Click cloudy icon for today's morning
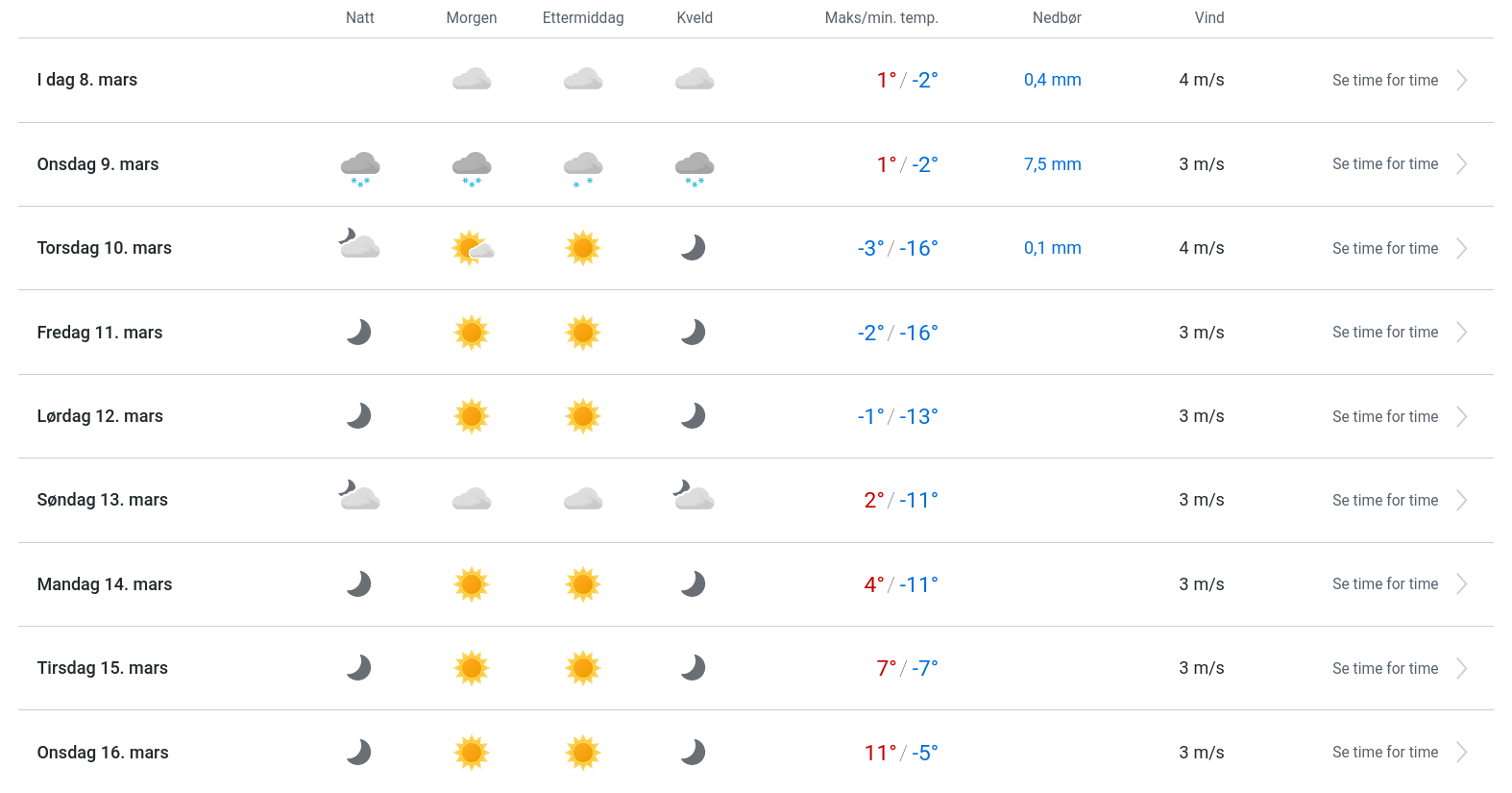The image size is (1512, 793). [x=472, y=80]
